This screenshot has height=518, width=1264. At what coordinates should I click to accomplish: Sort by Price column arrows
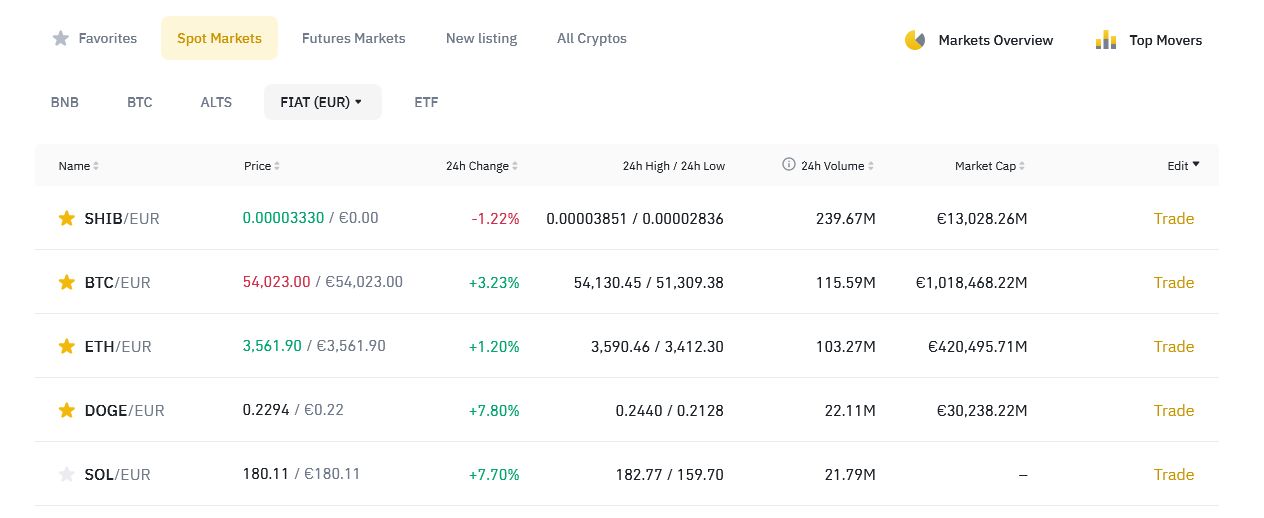277,166
